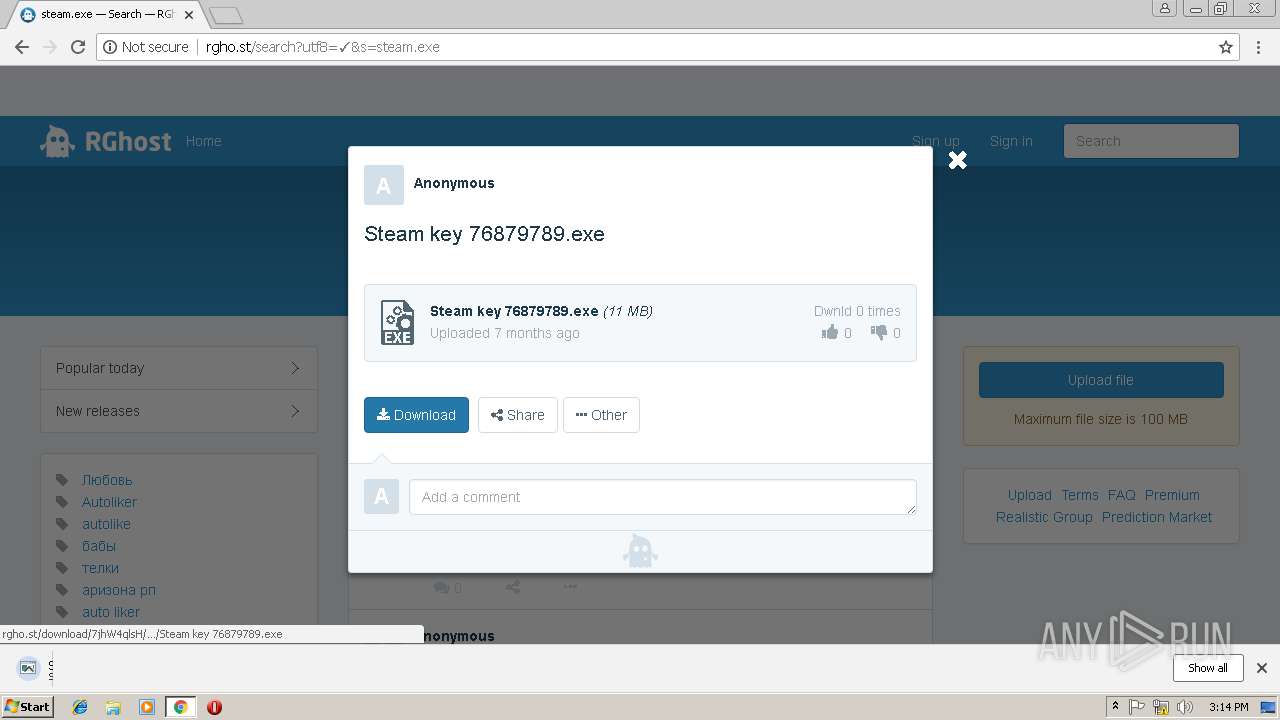Image resolution: width=1280 pixels, height=720 pixels.
Task: Click the Chrome profile icon
Action: [x=1165, y=9]
